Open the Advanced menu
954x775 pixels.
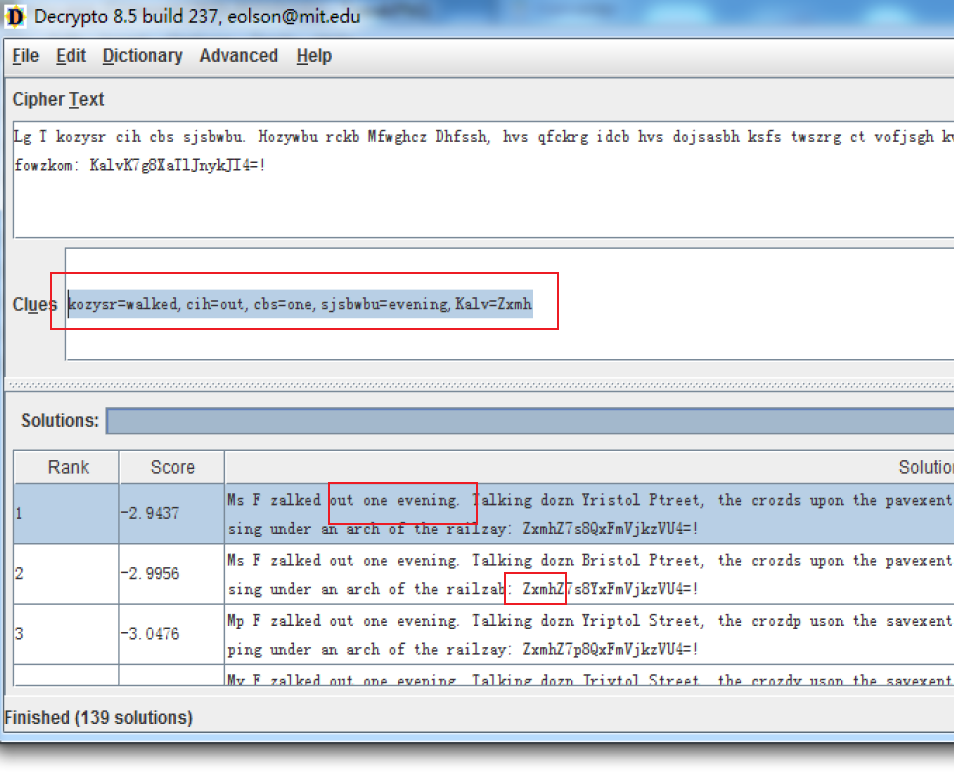(238, 56)
